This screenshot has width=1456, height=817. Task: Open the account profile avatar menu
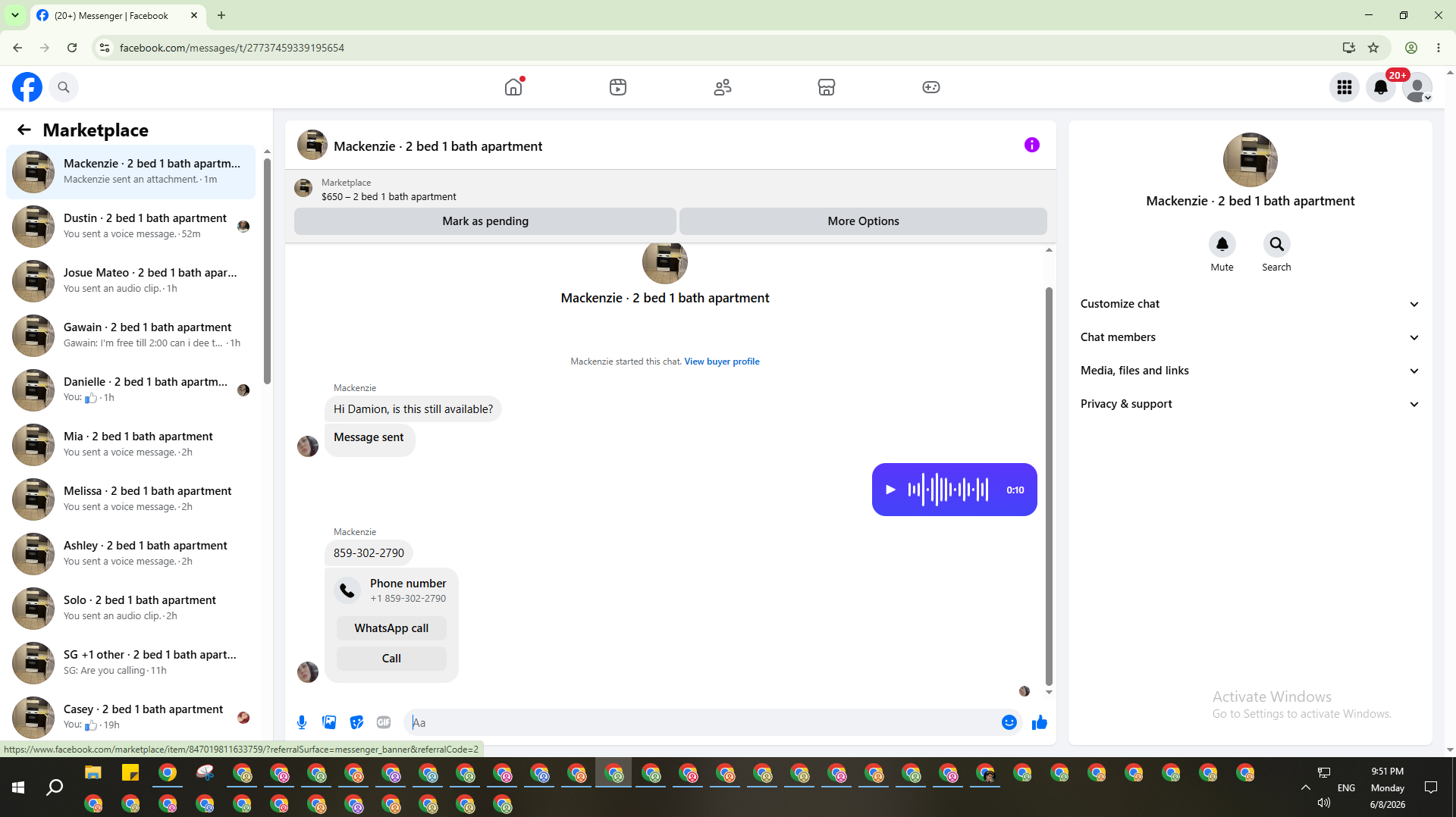(x=1417, y=87)
